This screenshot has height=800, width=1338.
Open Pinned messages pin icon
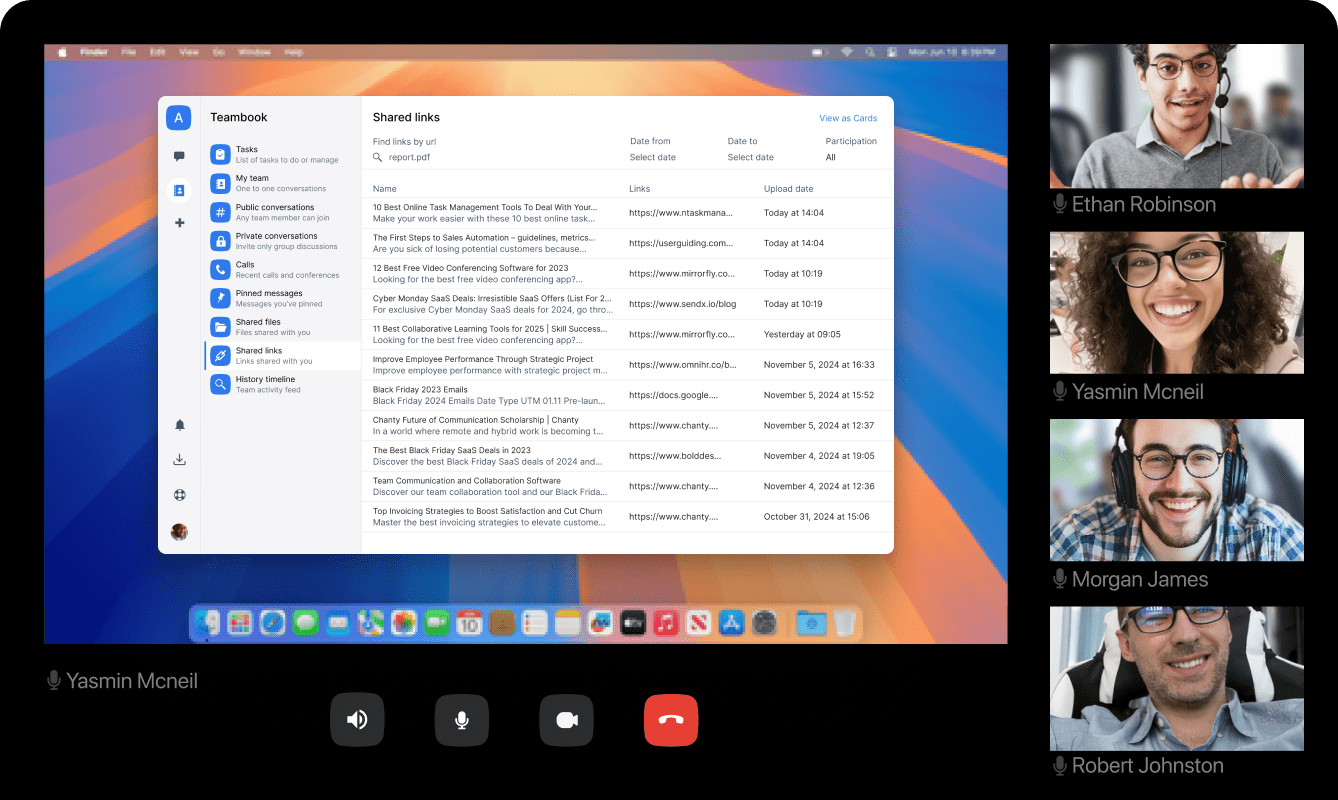tap(220, 298)
